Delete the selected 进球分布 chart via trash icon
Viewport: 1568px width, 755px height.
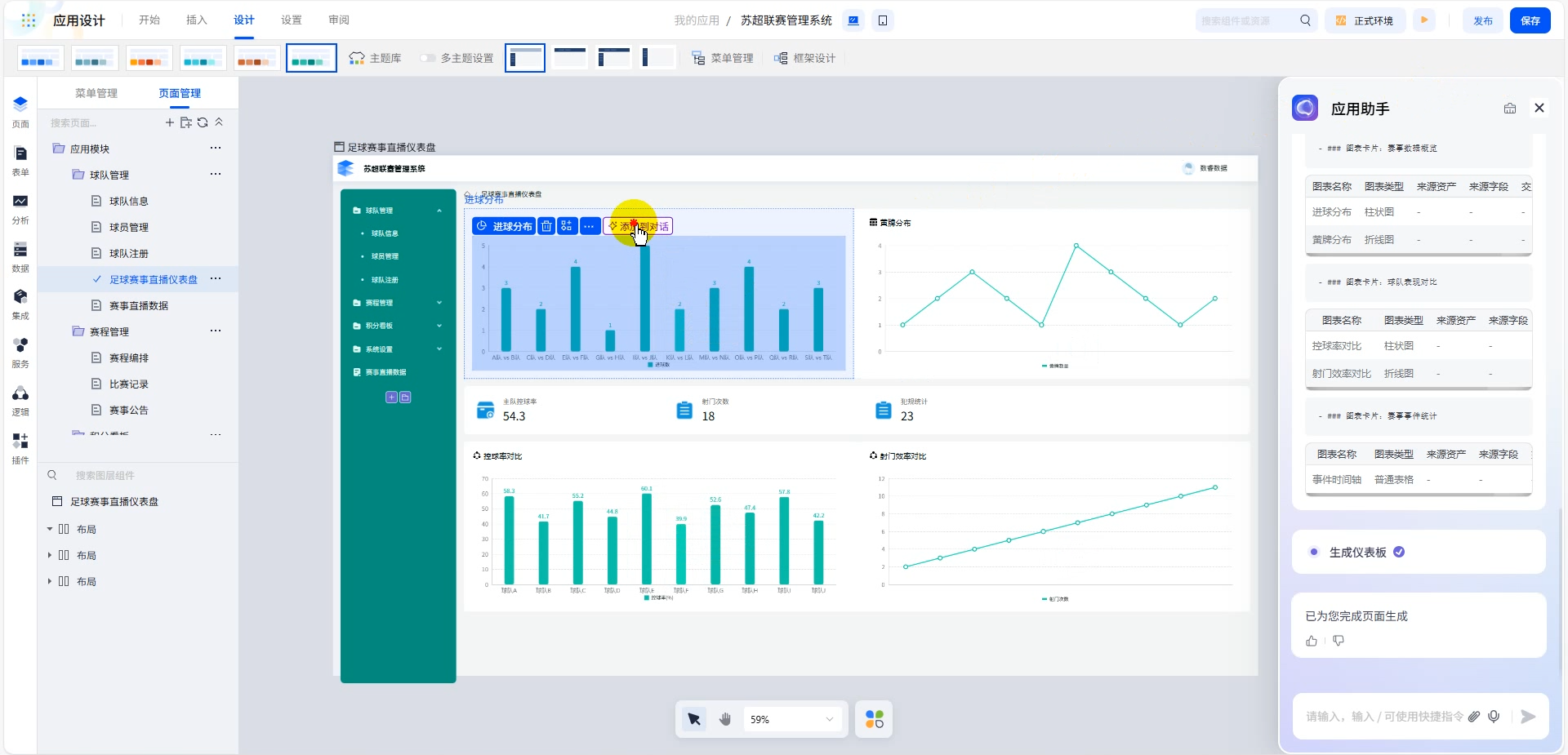tap(546, 226)
